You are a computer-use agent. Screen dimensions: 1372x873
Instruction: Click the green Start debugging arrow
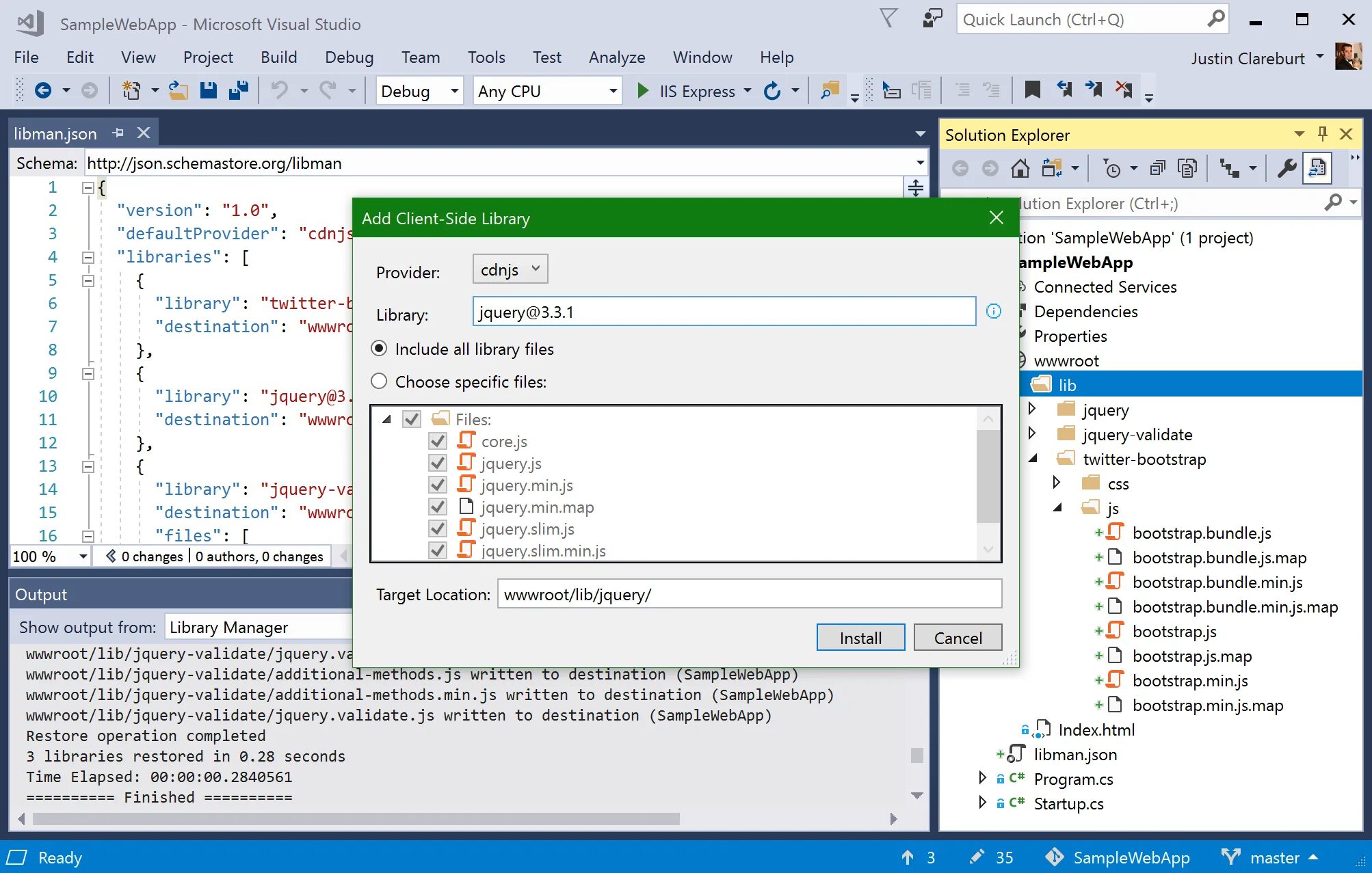[x=642, y=90]
